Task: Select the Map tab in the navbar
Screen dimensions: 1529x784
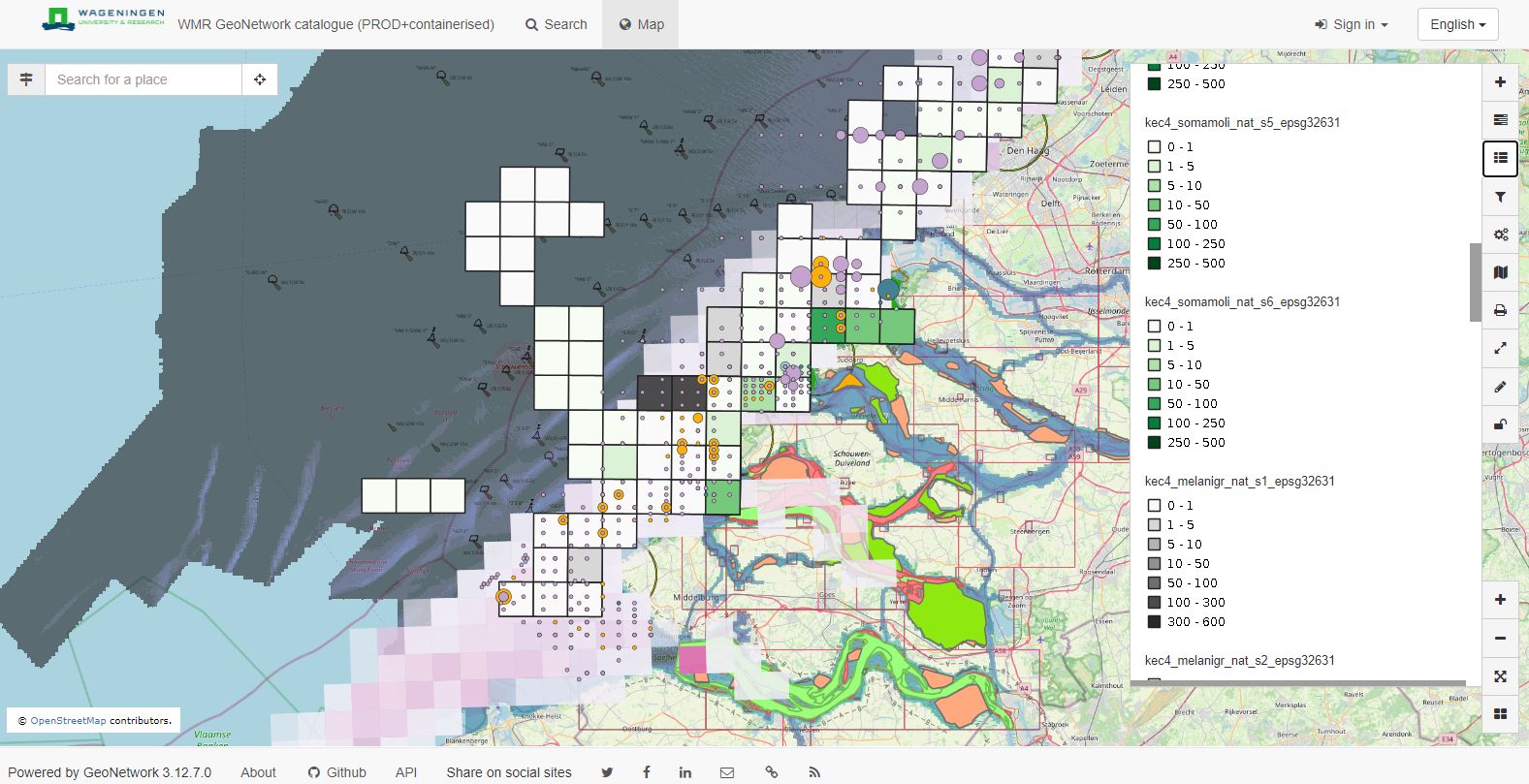Action: tap(641, 24)
